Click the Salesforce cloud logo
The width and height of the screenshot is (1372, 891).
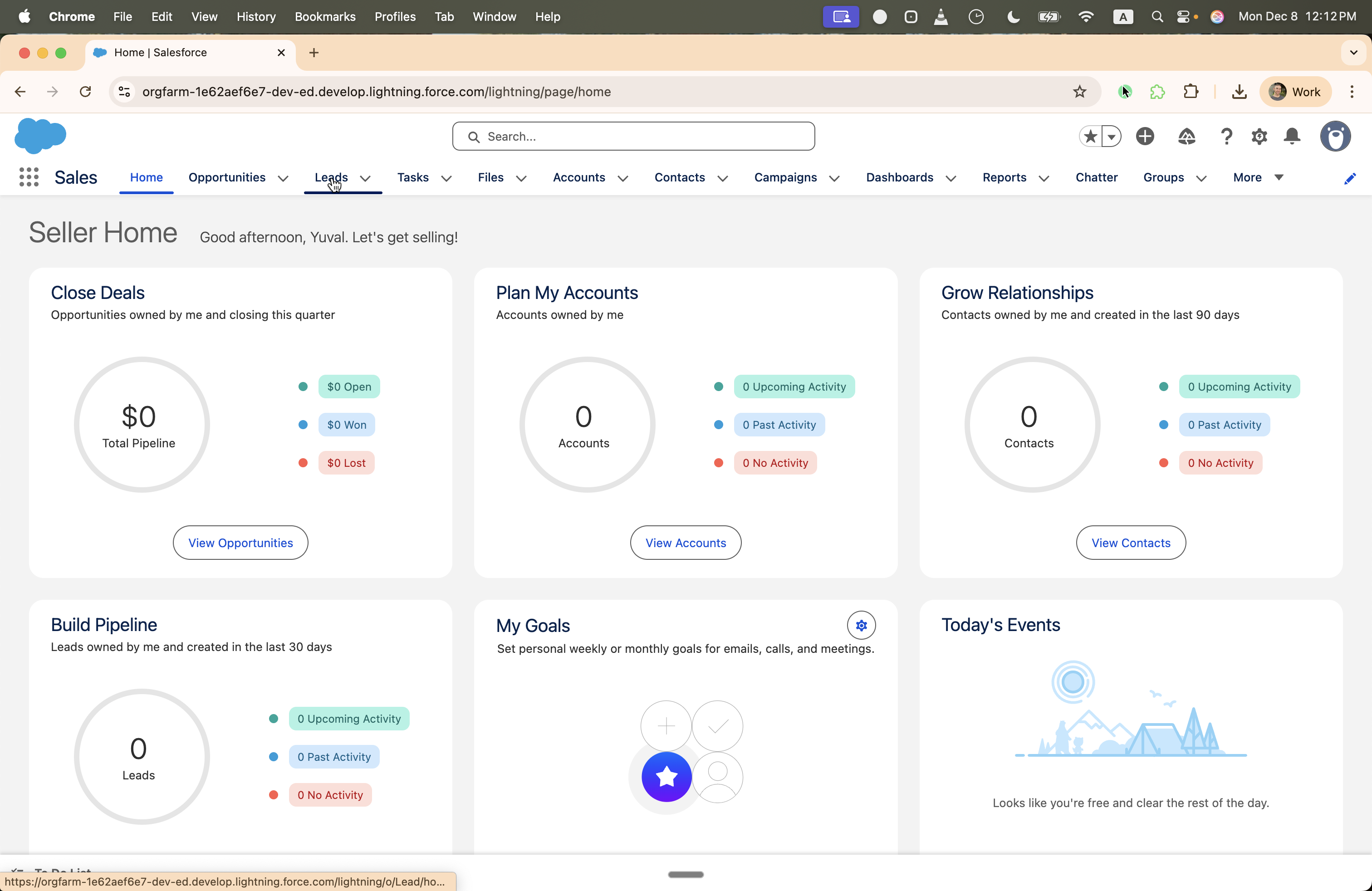[40, 136]
